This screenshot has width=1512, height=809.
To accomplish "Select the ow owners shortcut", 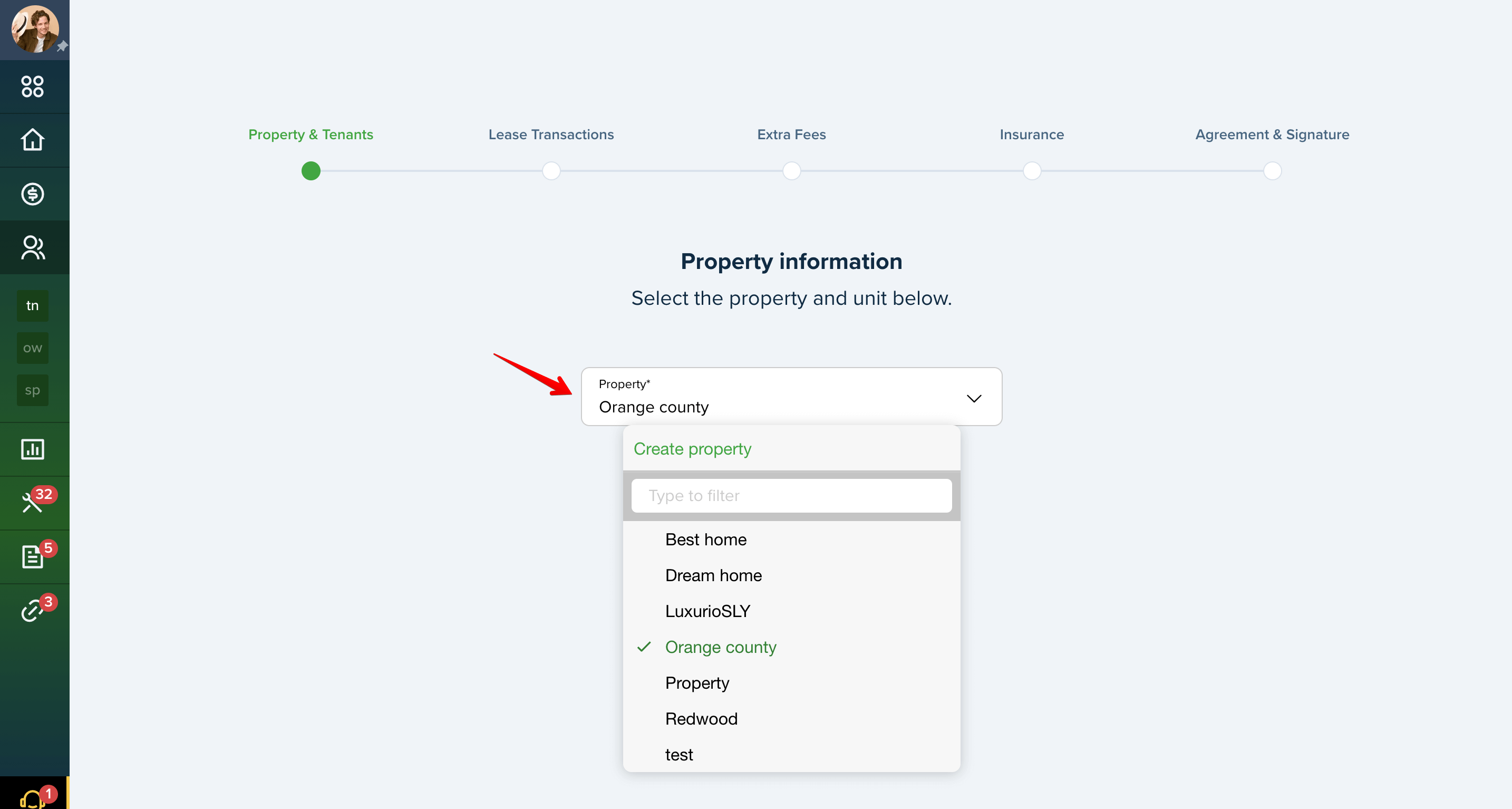I will click(32, 348).
